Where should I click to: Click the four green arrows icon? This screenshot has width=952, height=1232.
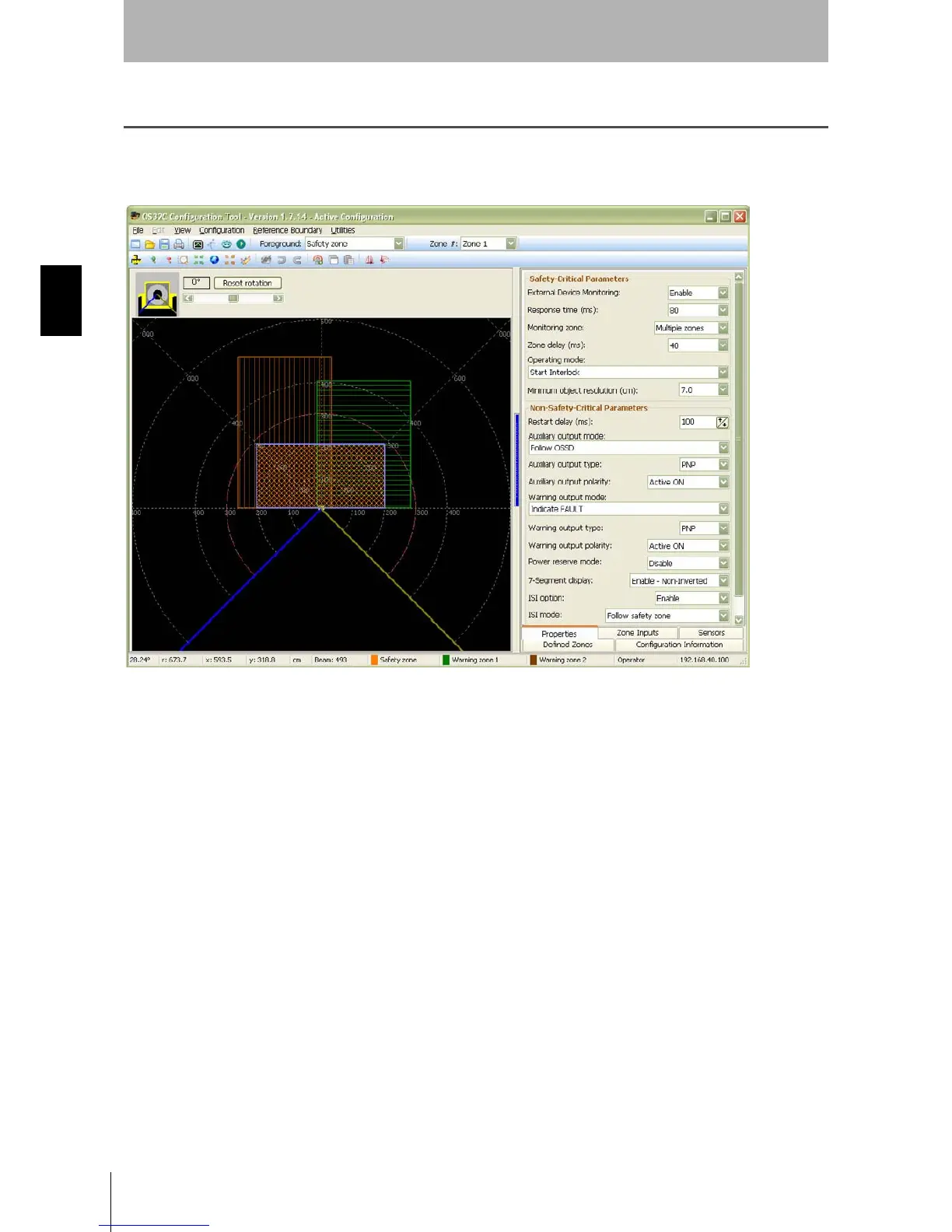pos(198,260)
